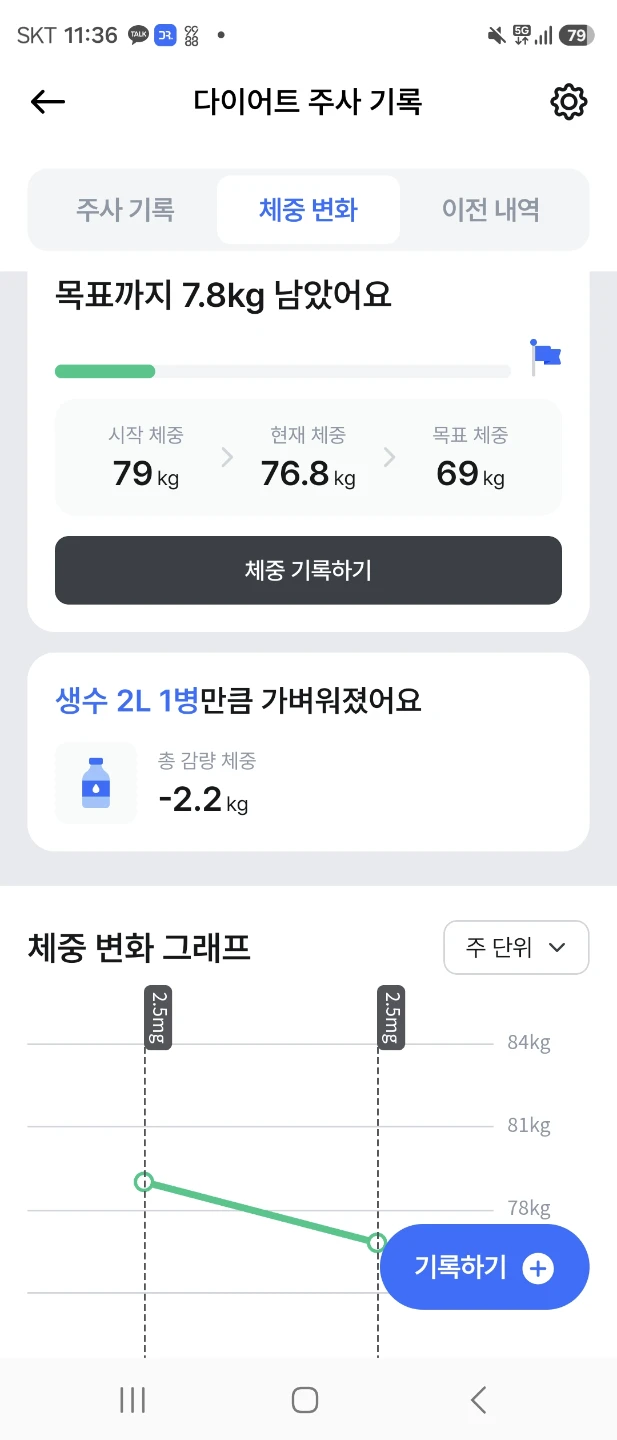The width and height of the screenshot is (617, 1440).
Task: Tap Android back navigation chevron
Action: pyautogui.click(x=478, y=1400)
